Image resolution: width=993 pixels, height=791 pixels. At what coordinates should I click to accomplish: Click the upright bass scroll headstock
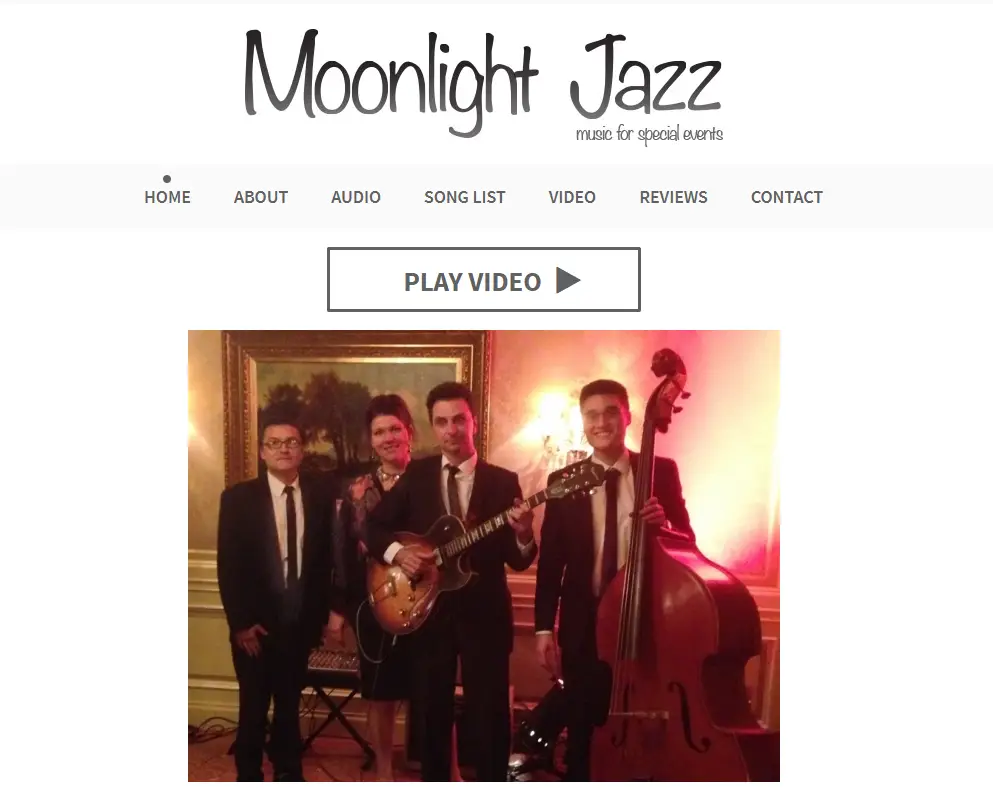pyautogui.click(x=669, y=380)
